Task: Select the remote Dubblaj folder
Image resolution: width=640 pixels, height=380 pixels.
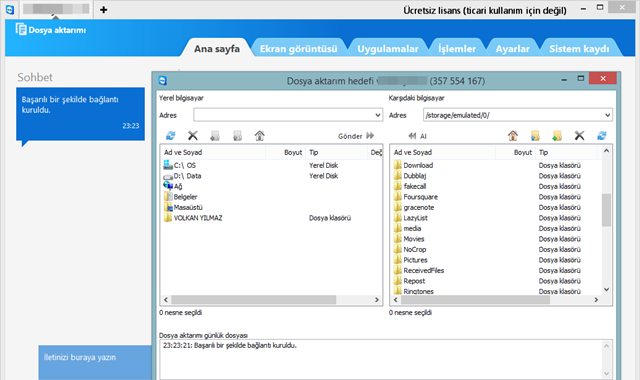Action: coord(410,176)
